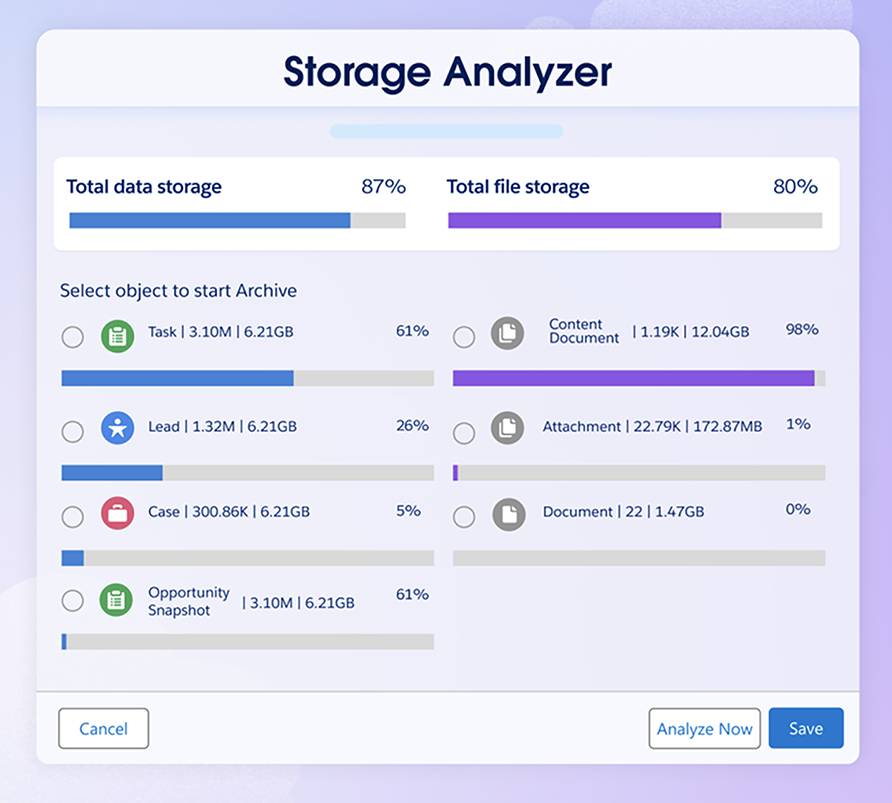
Task: Click the Document storage usage bar
Action: [639, 558]
